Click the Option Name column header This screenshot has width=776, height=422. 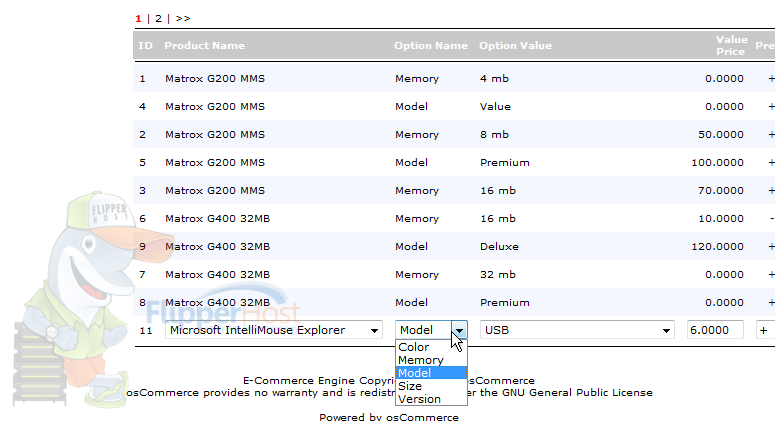click(431, 46)
